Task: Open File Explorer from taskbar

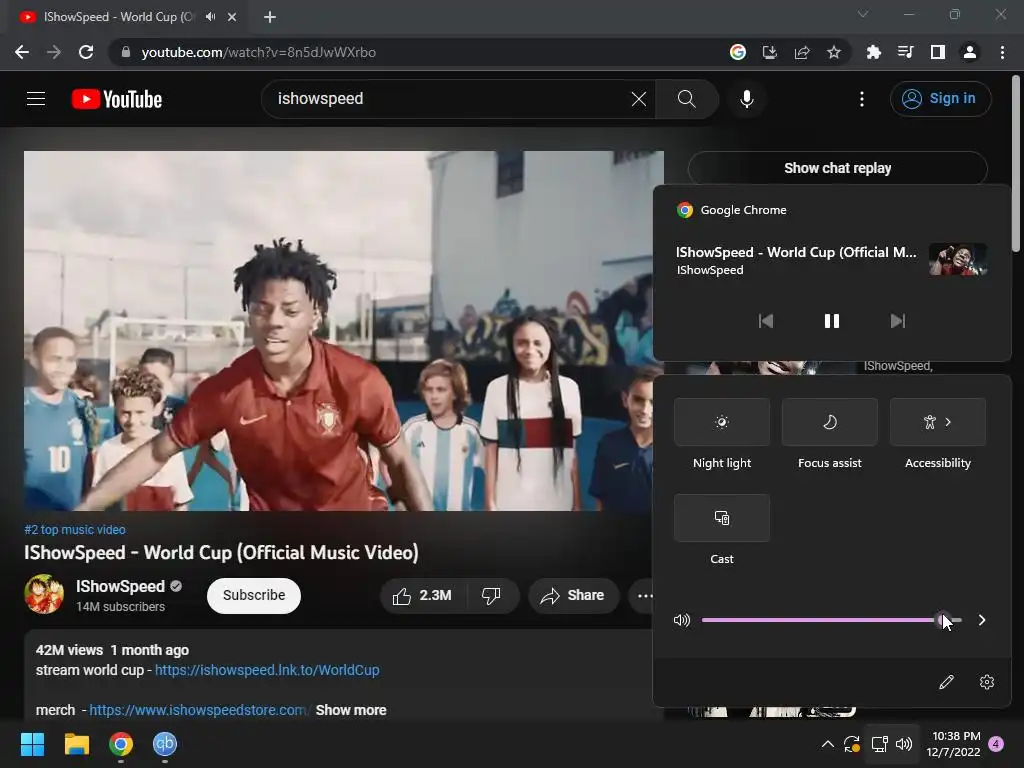Action: 76,744
